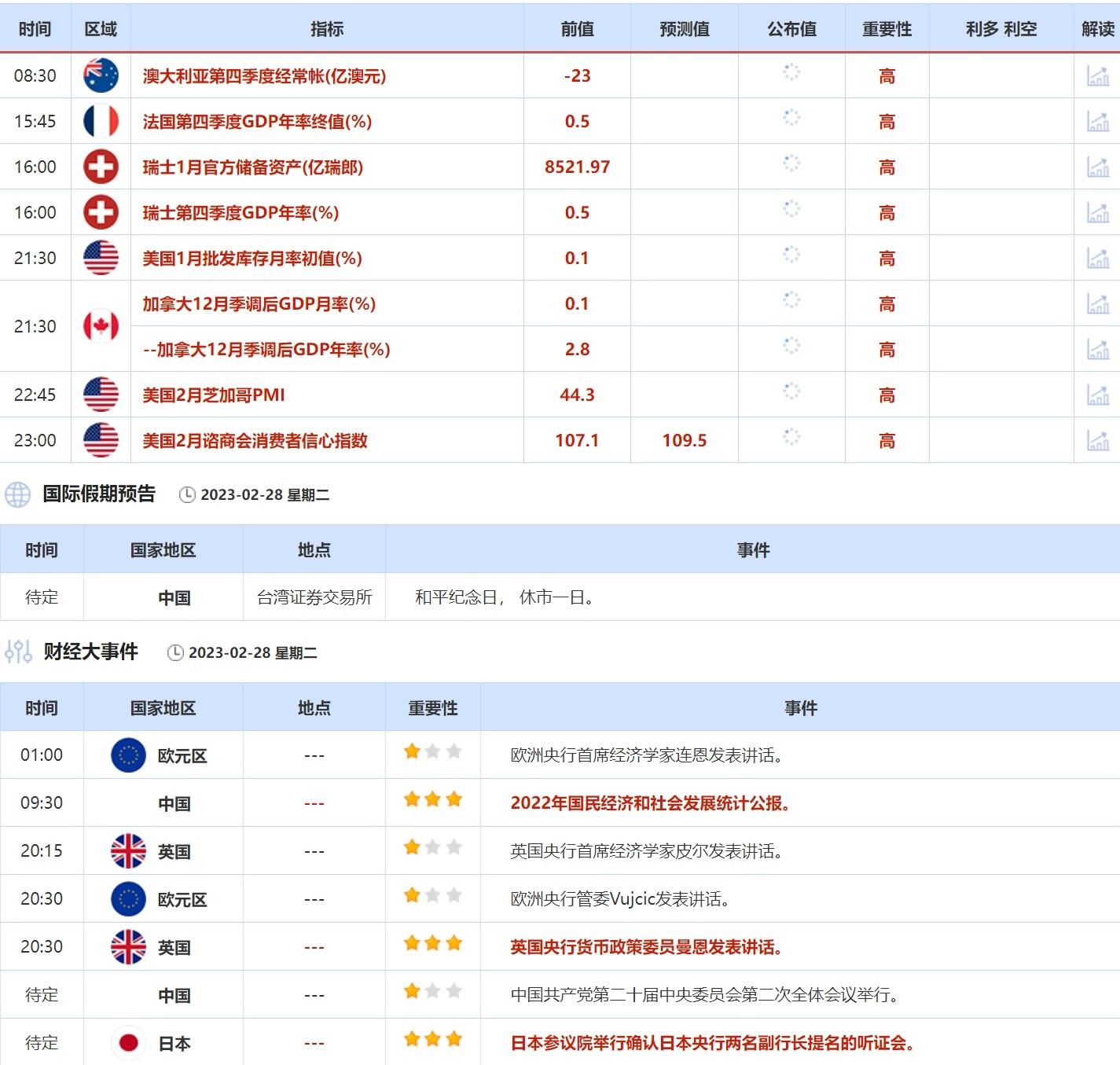Open chart icon for Australia current account row
Image resolution: width=1120 pixels, height=1065 pixels.
click(1097, 76)
